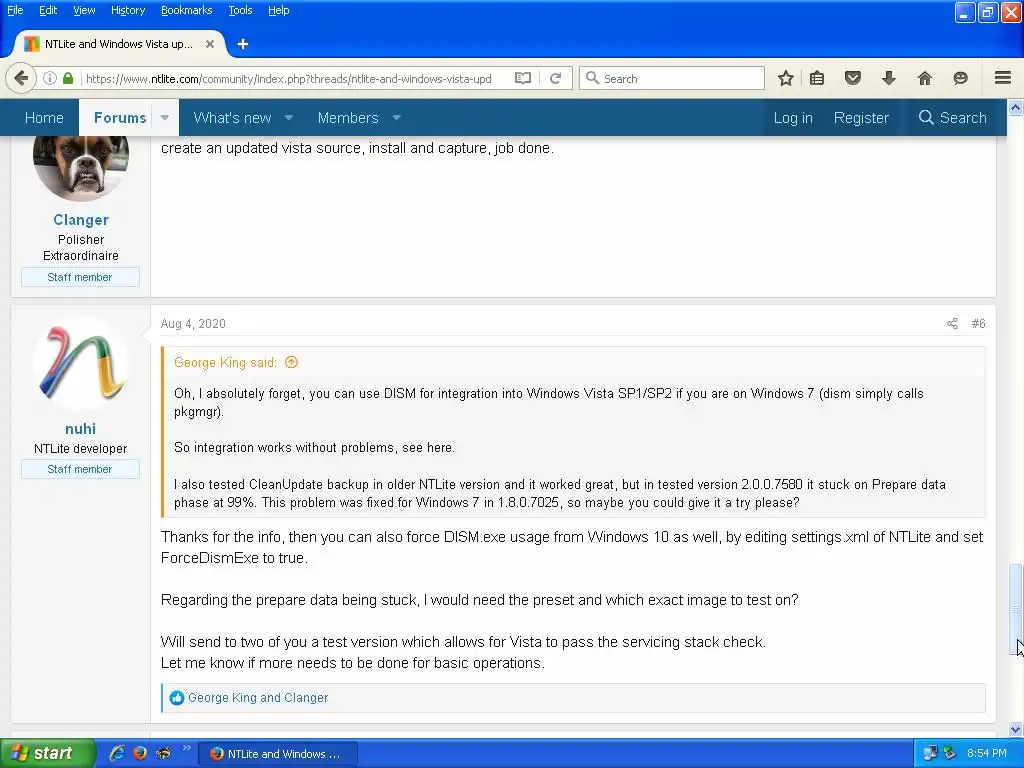Image resolution: width=1024 pixels, height=768 pixels.
Task: Save page to Pocket icon
Action: [853, 78]
